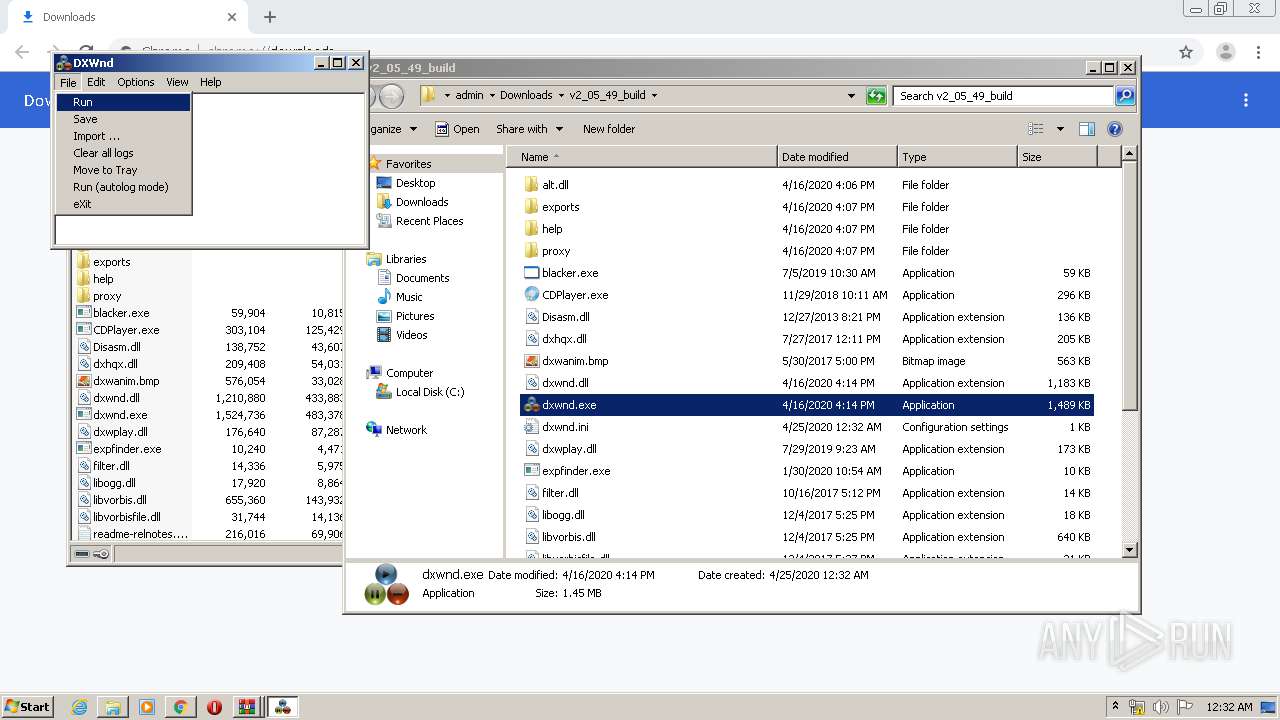Expand the Downloads breadcrumb arrow

pyautogui.click(x=561, y=96)
